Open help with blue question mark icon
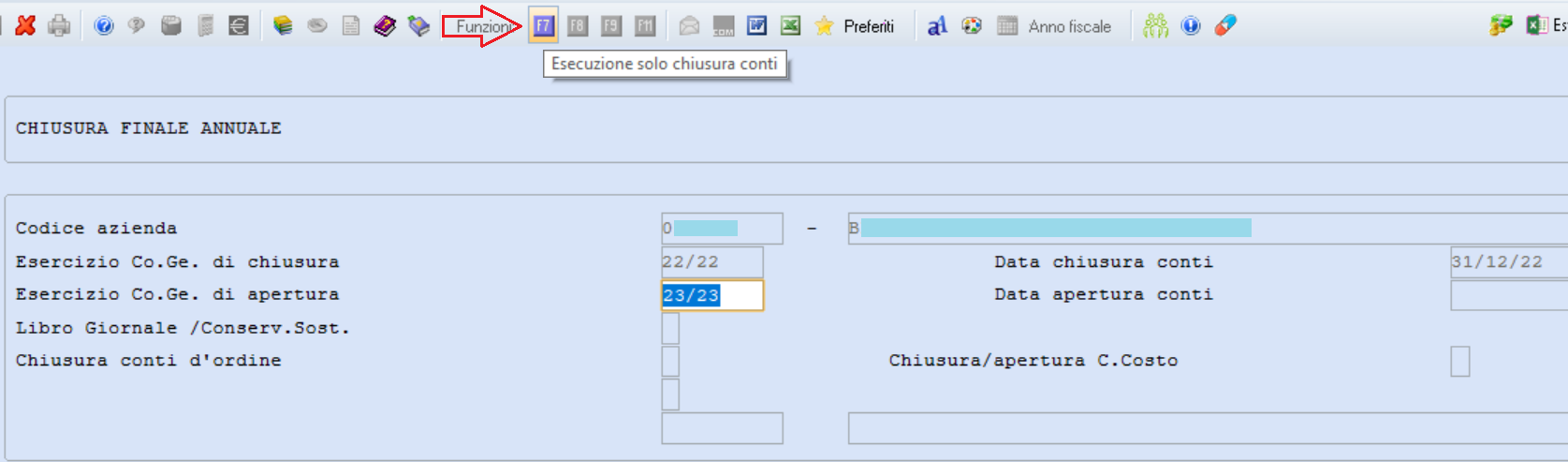1568x462 pixels. [x=104, y=26]
